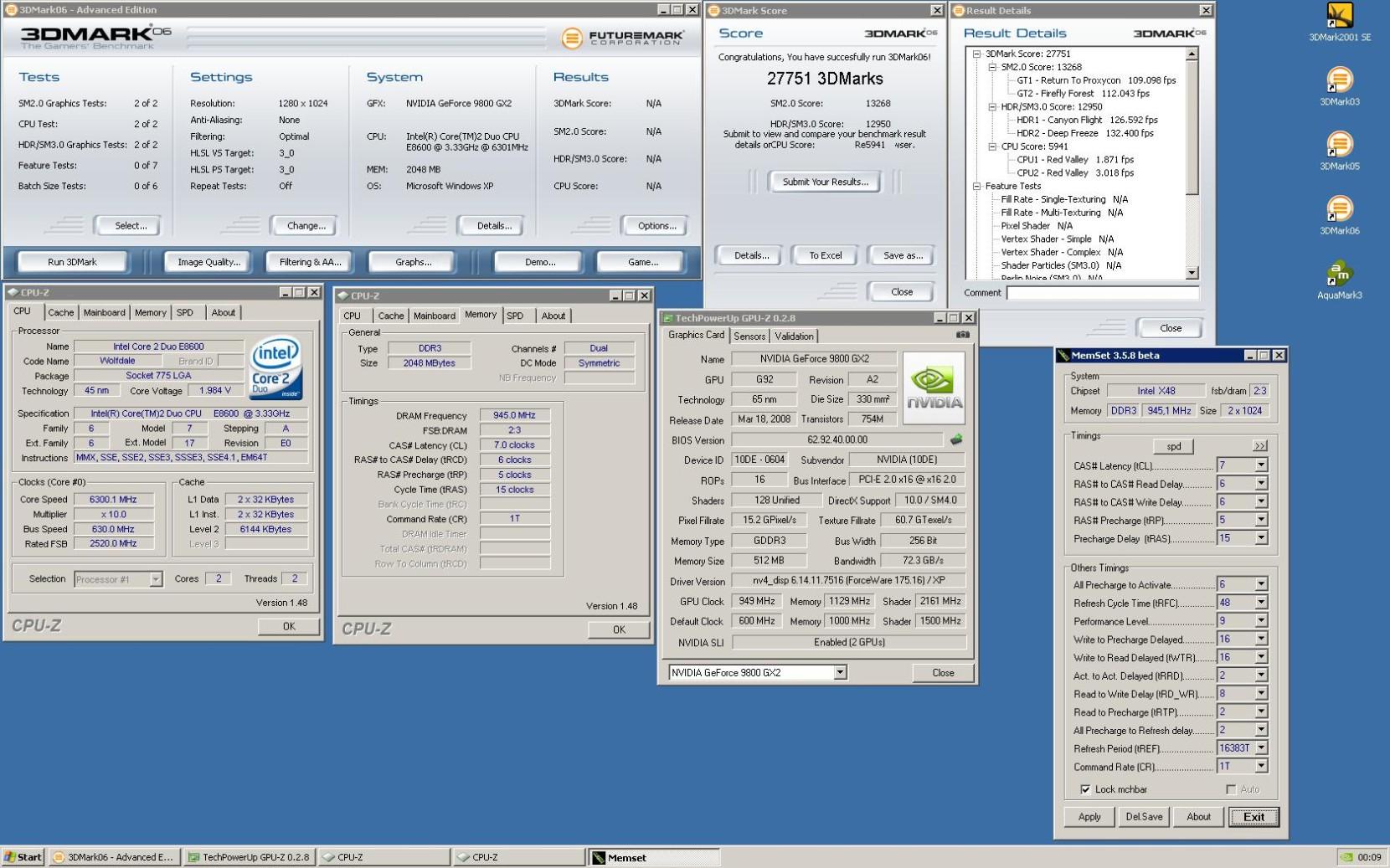Open SPD tab in left CPU-Z window

[185, 312]
